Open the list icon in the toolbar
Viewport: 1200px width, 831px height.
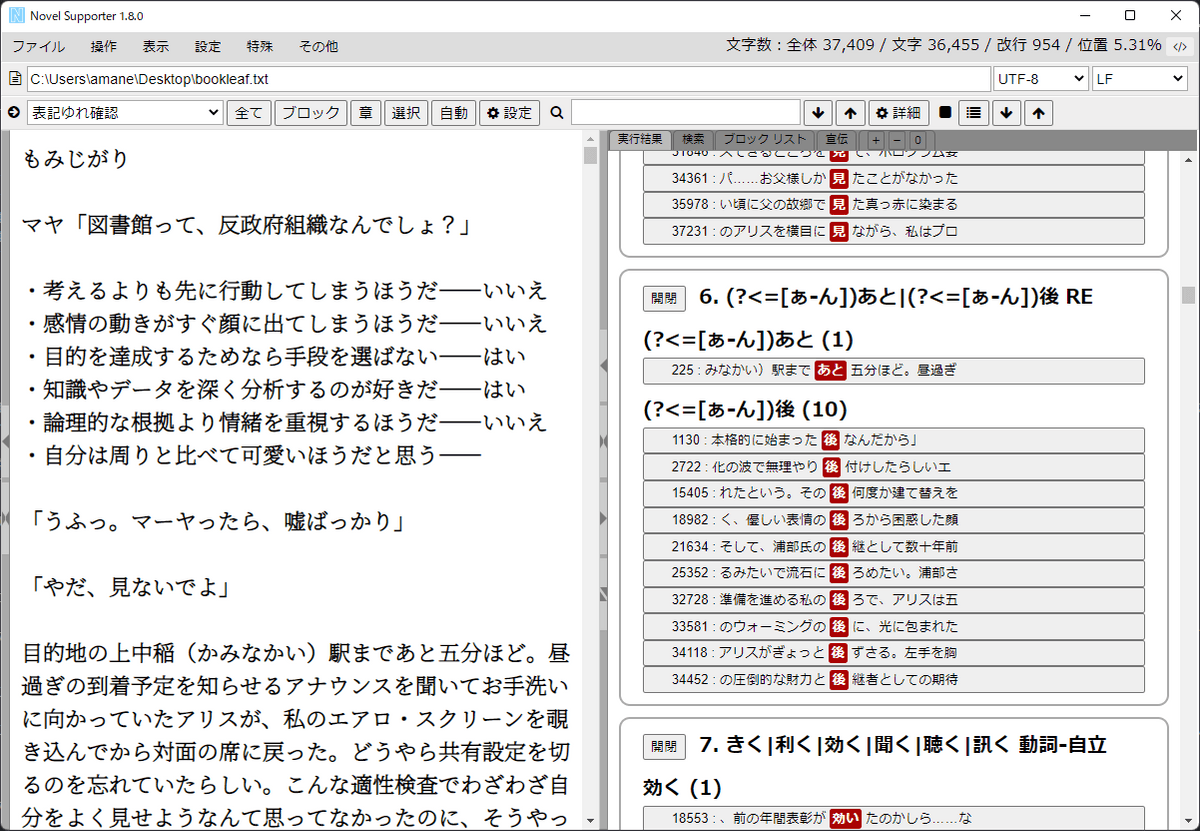click(974, 113)
